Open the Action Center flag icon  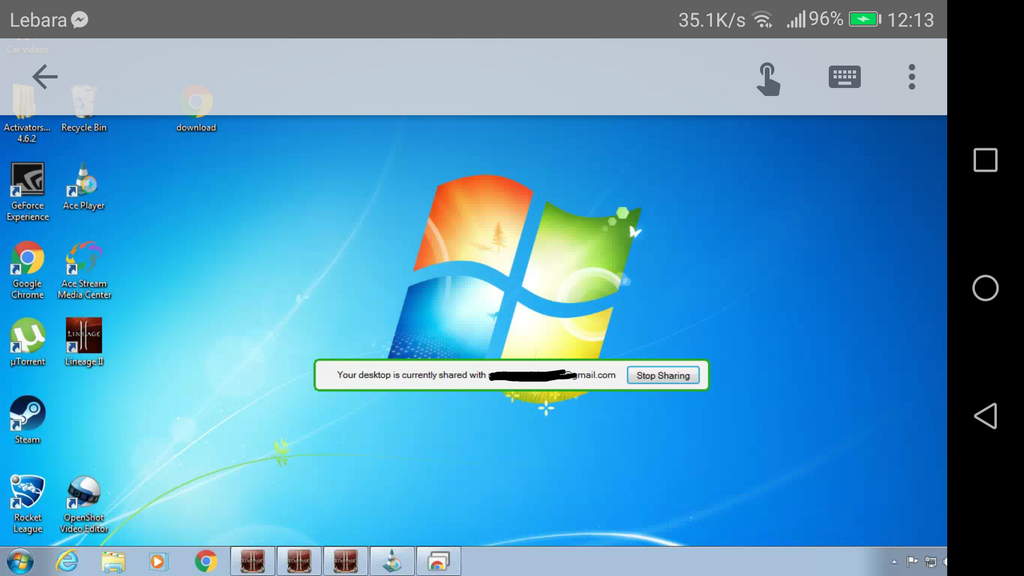pos(912,562)
